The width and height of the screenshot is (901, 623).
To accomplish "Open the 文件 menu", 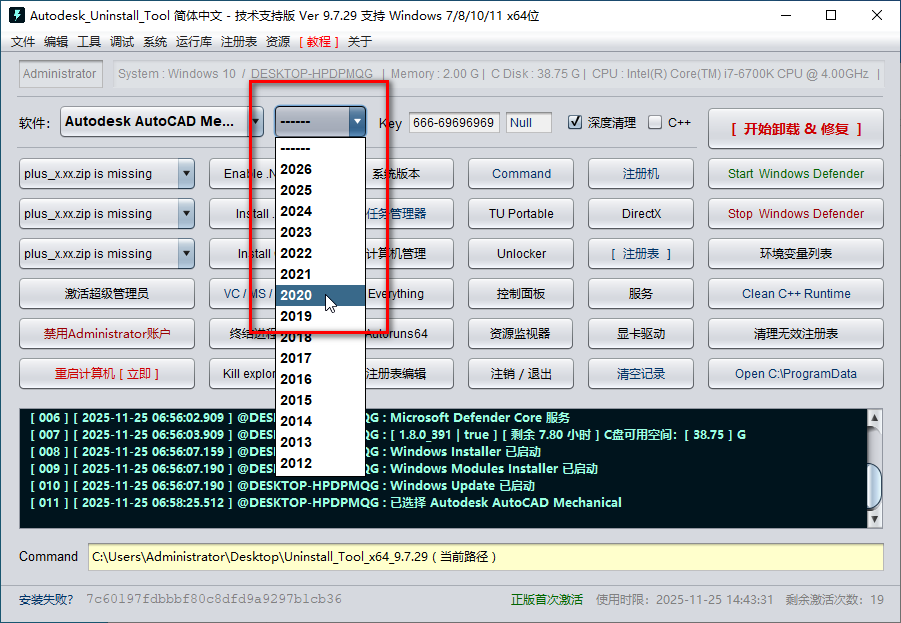I will pyautogui.click(x=23, y=41).
